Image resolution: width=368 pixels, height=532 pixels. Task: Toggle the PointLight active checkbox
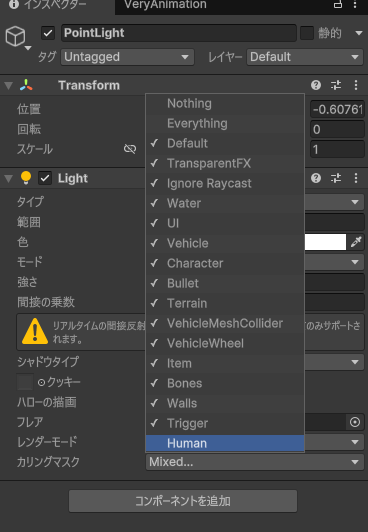[x=48, y=33]
